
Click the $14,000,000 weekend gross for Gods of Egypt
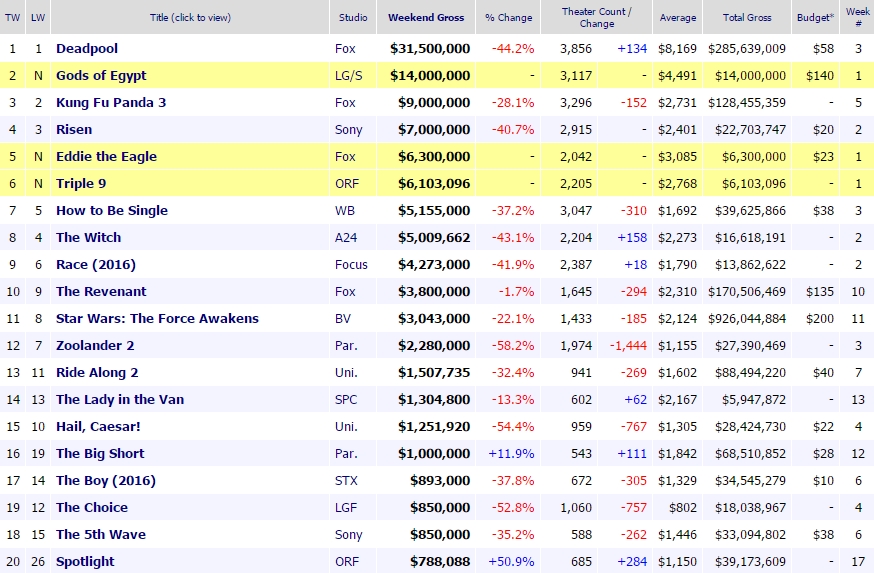click(430, 75)
